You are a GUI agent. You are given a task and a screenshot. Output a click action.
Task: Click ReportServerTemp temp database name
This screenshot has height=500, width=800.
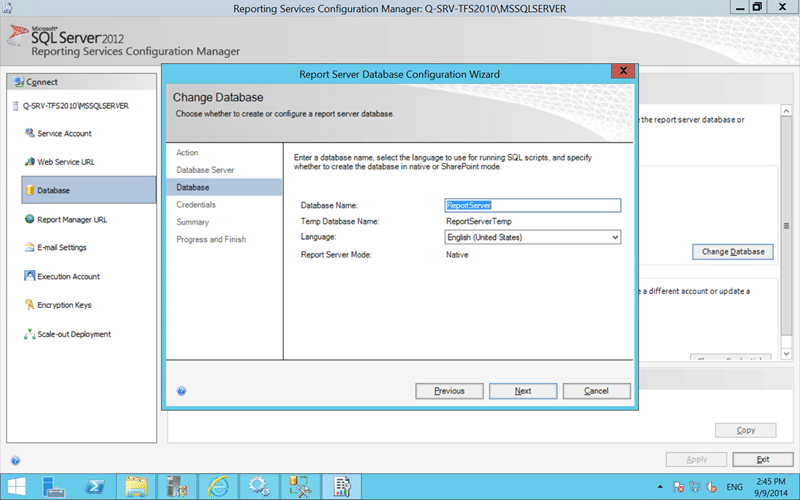pyautogui.click(x=479, y=221)
